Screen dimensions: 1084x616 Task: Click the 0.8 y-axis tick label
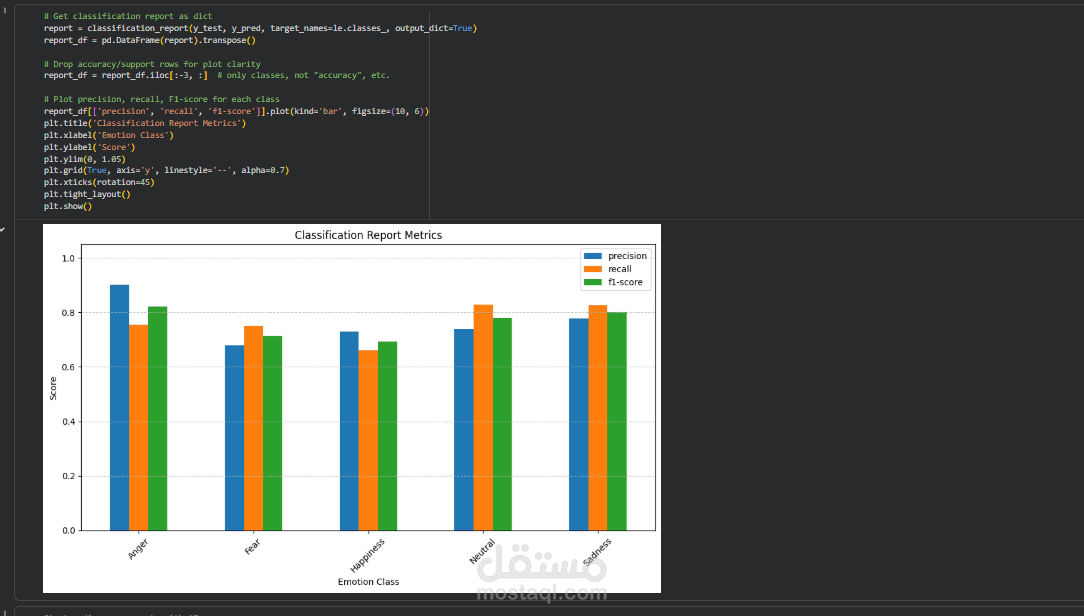pyautogui.click(x=68, y=312)
